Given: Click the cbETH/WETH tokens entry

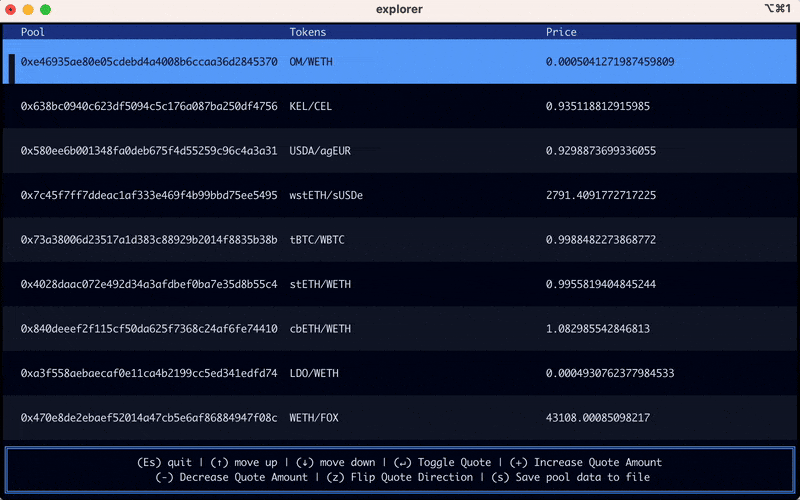Looking at the screenshot, I should tap(319, 329).
